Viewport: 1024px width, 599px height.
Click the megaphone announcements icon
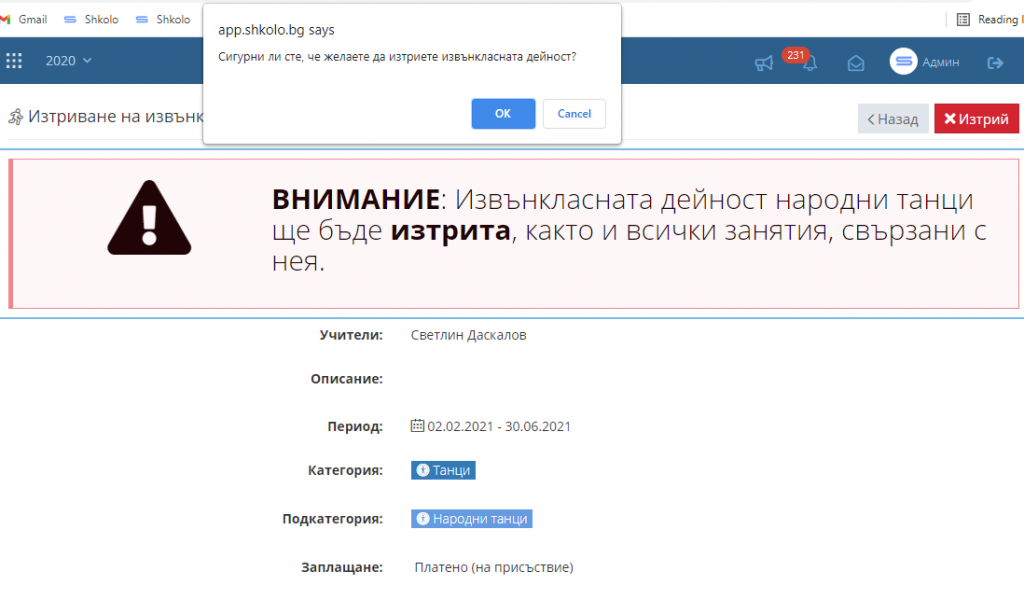click(764, 63)
